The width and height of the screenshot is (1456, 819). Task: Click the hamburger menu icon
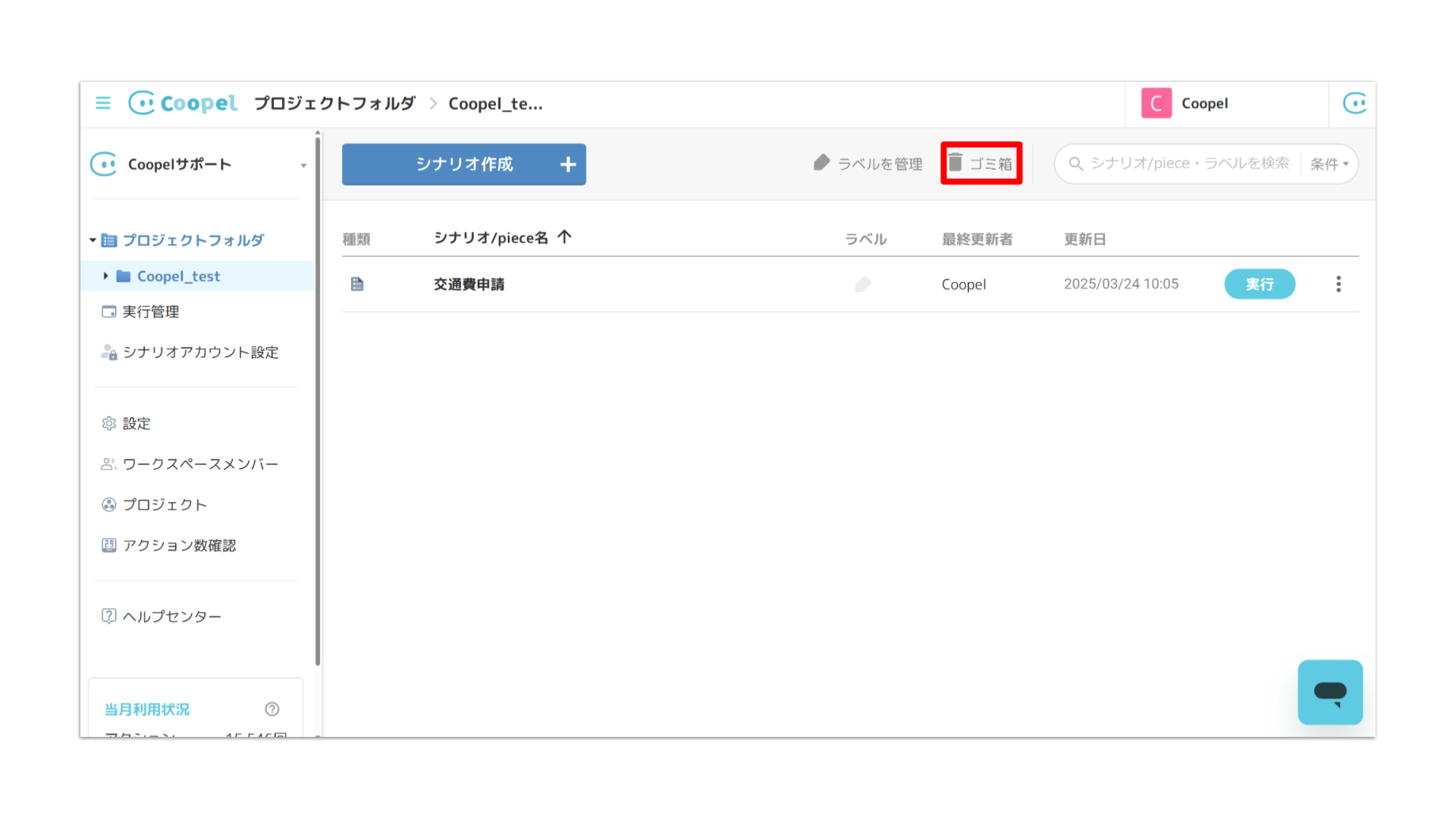tap(103, 103)
